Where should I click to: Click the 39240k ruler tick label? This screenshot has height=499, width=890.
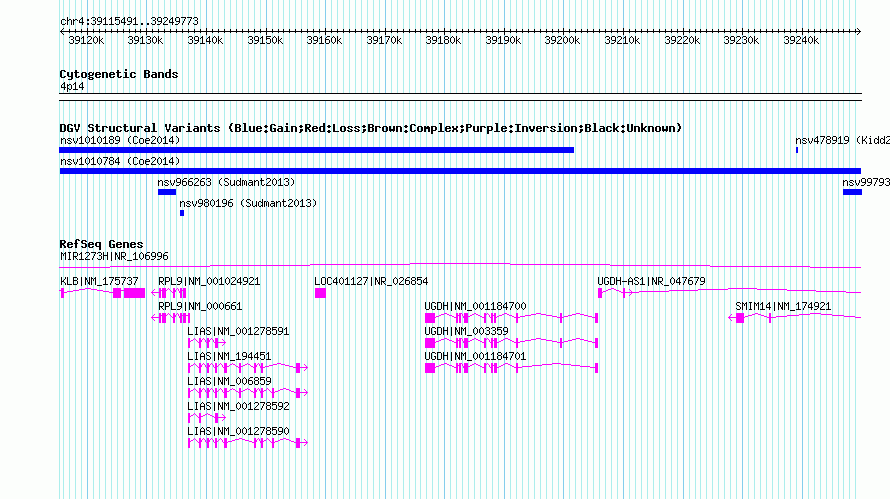coord(801,40)
